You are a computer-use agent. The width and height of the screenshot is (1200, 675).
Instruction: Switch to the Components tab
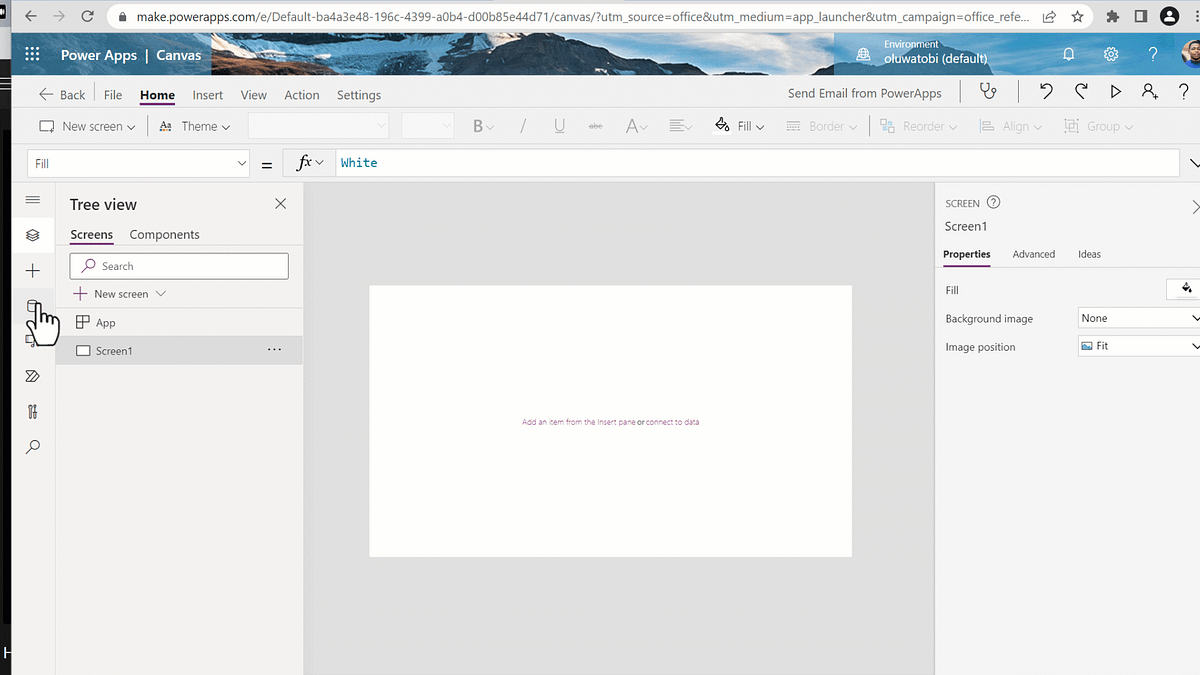click(164, 234)
